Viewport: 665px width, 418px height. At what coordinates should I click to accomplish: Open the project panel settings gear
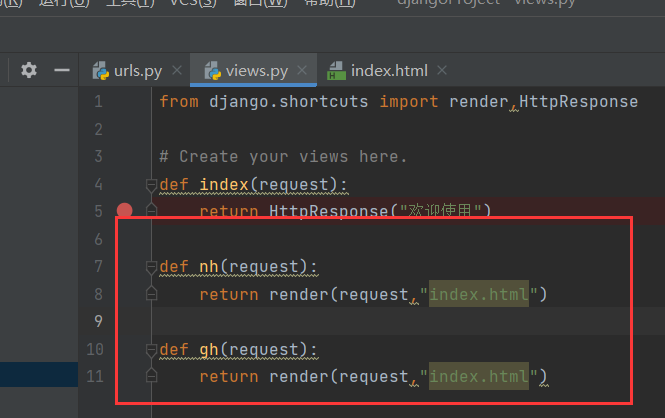(x=29, y=70)
